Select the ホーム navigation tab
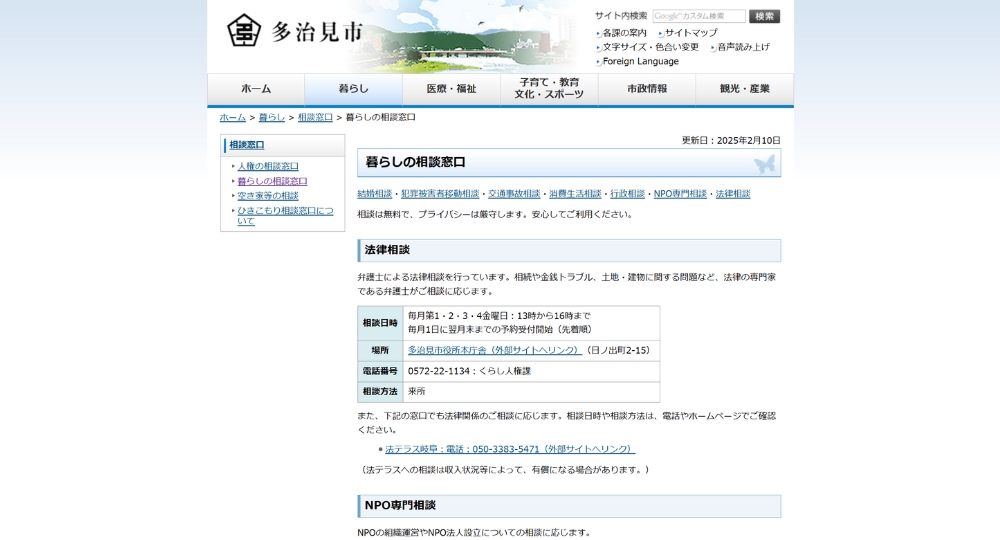This screenshot has width=1000, height=540. coord(256,89)
